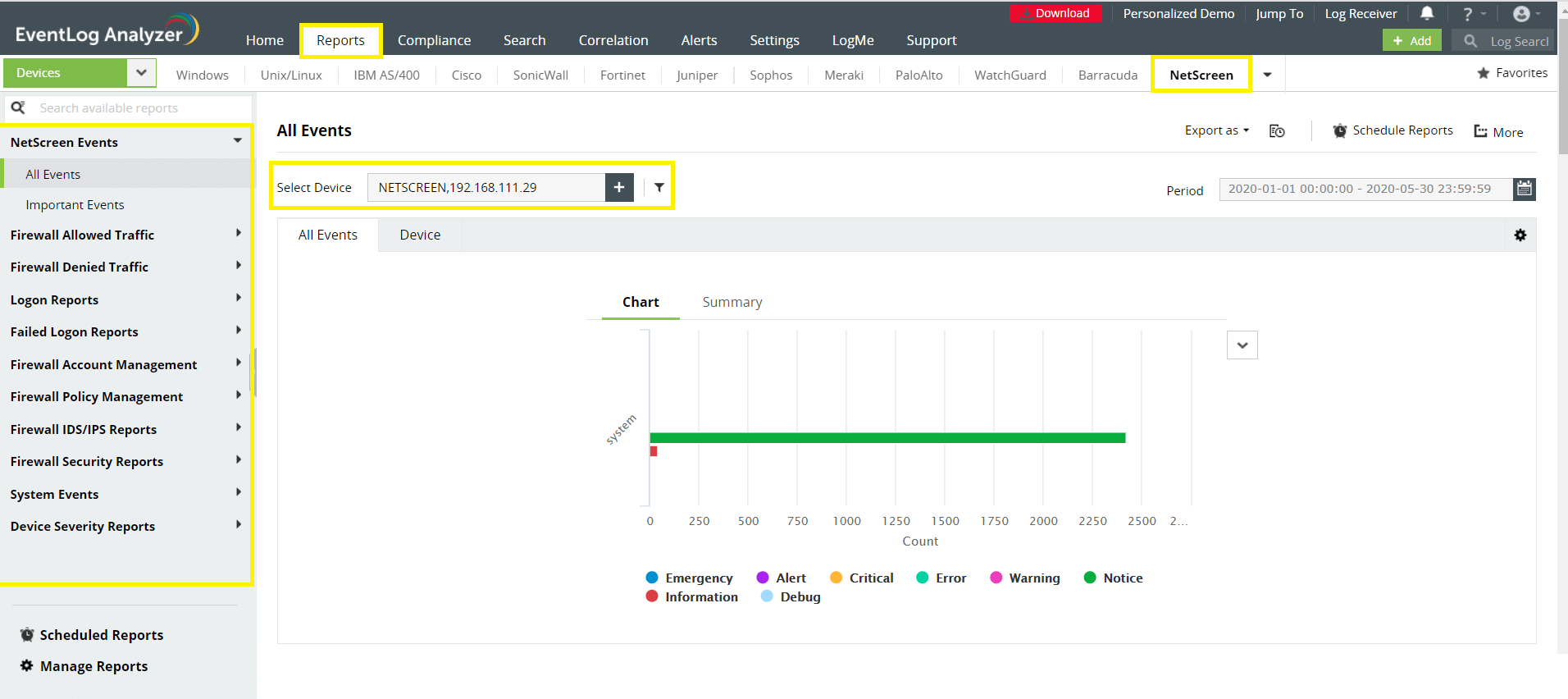The width and height of the screenshot is (1568, 699).
Task: Click the More chart icon
Action: (x=1480, y=131)
